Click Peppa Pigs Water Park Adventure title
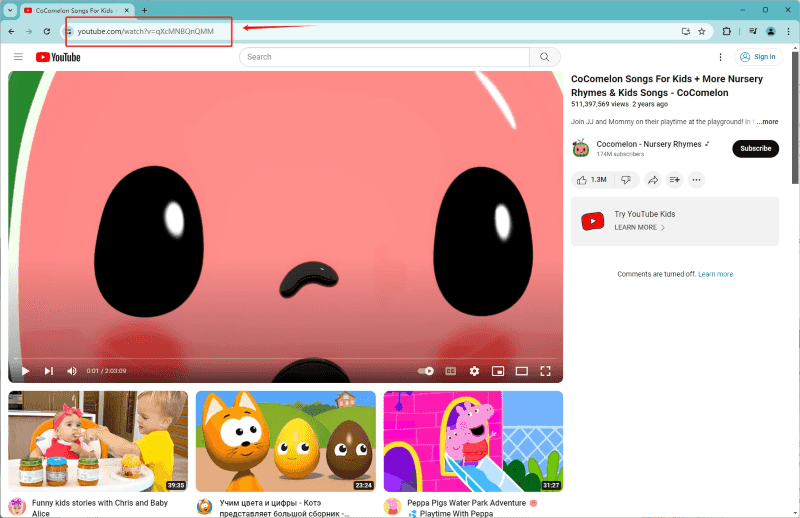Screen dimensions: 800x518 pyautogui.click(x=472, y=508)
